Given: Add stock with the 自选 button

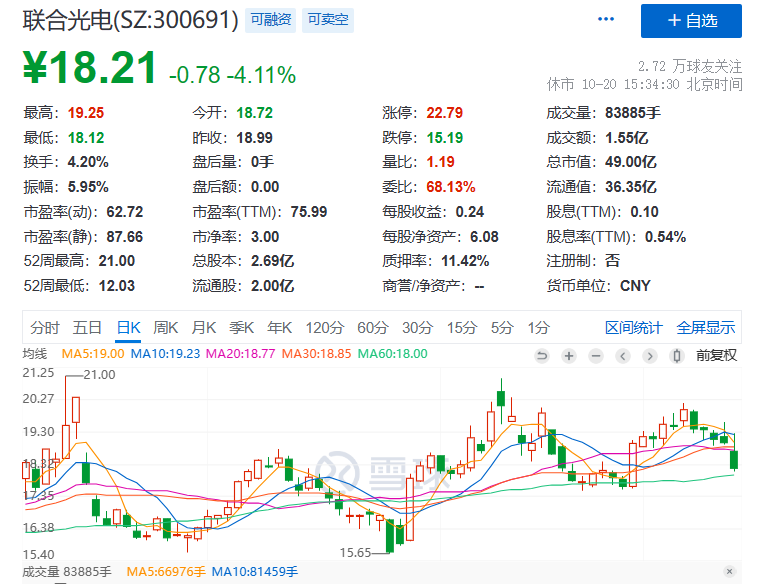Looking at the screenshot, I should pos(691,21).
